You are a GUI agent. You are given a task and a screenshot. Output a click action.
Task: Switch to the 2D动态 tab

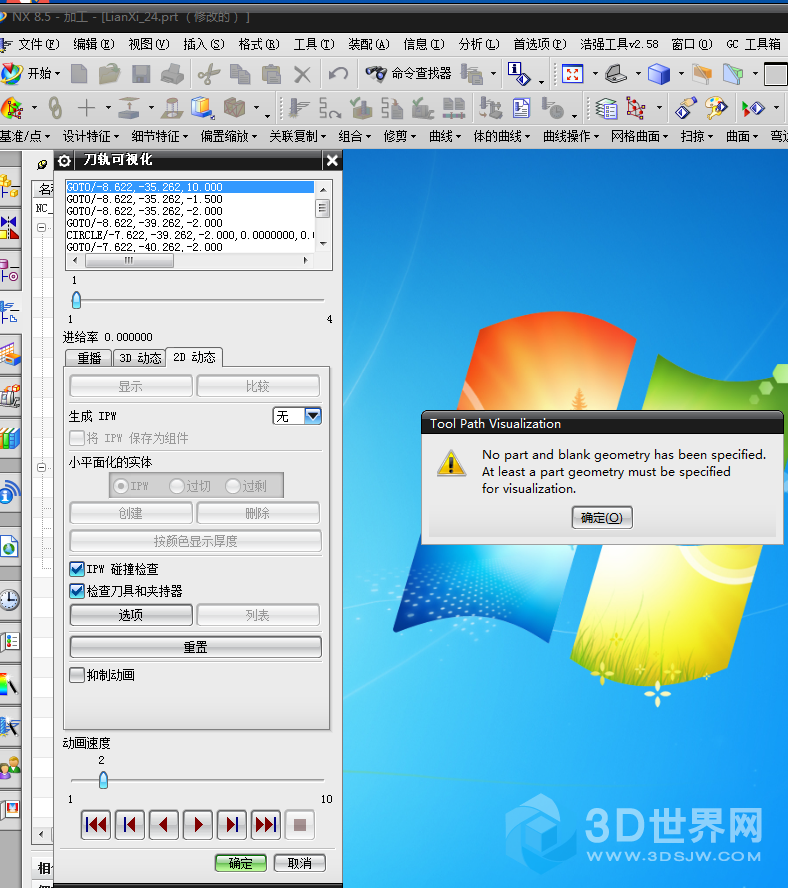coord(194,357)
